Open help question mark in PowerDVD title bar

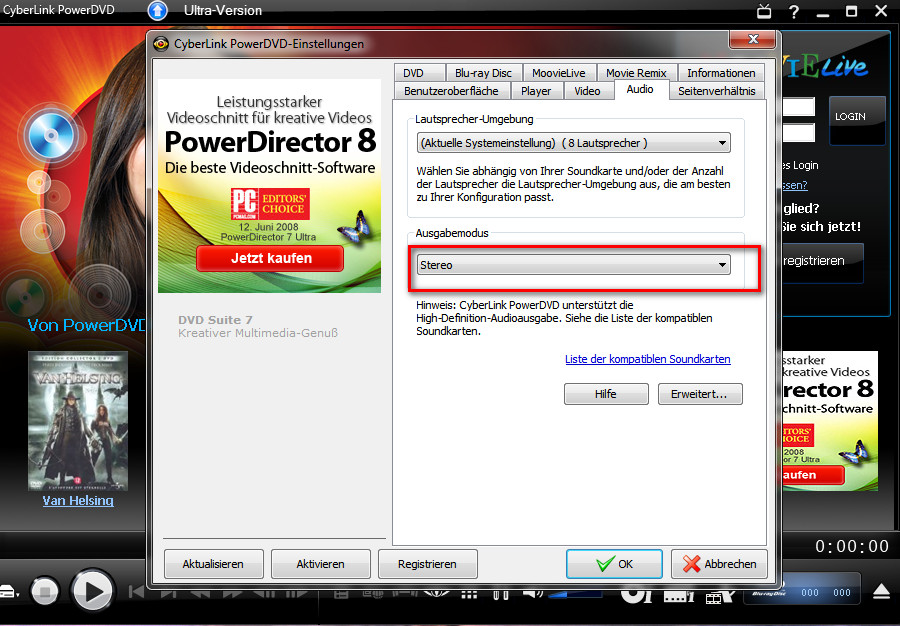794,11
